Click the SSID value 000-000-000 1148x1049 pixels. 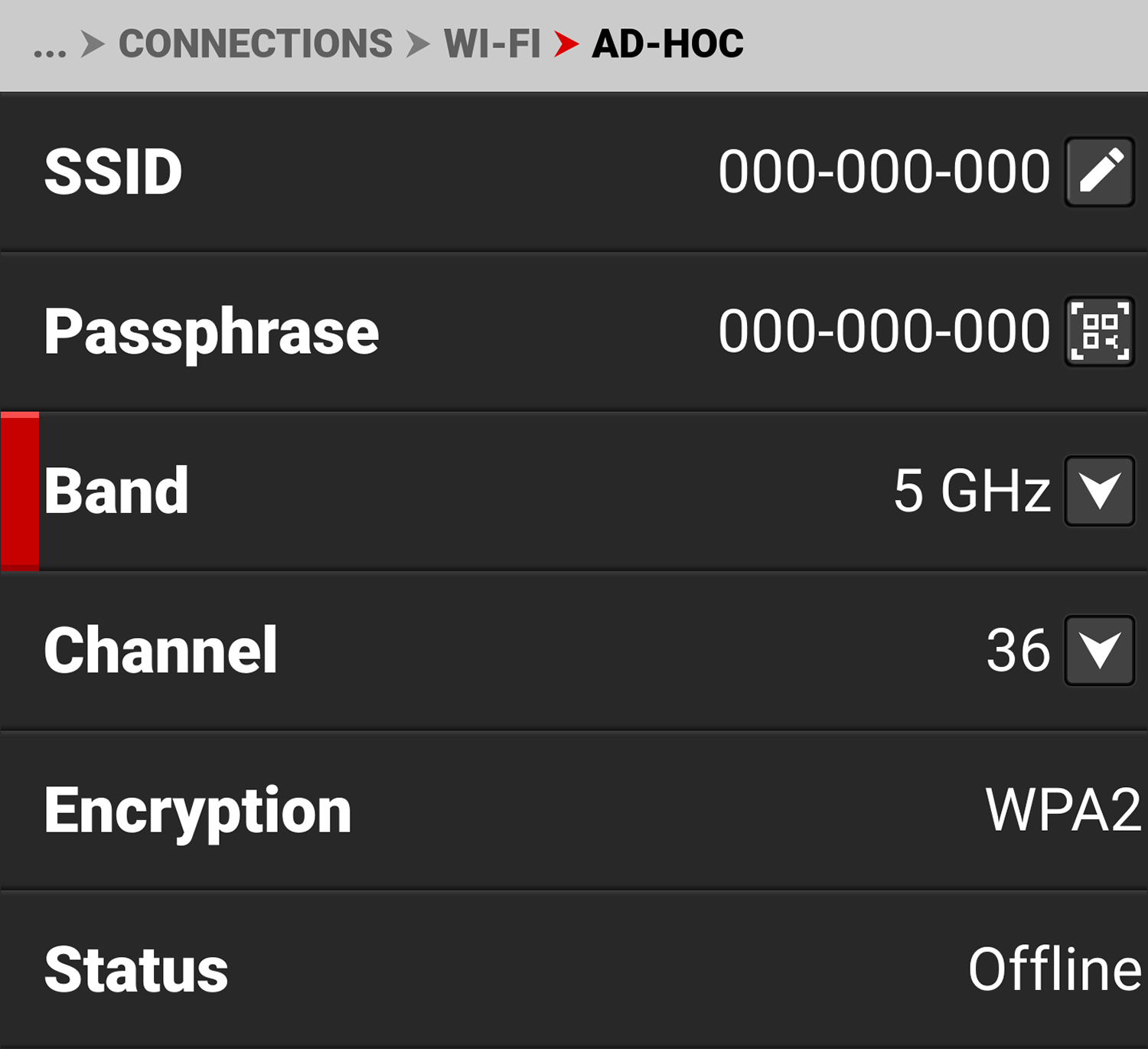(884, 172)
